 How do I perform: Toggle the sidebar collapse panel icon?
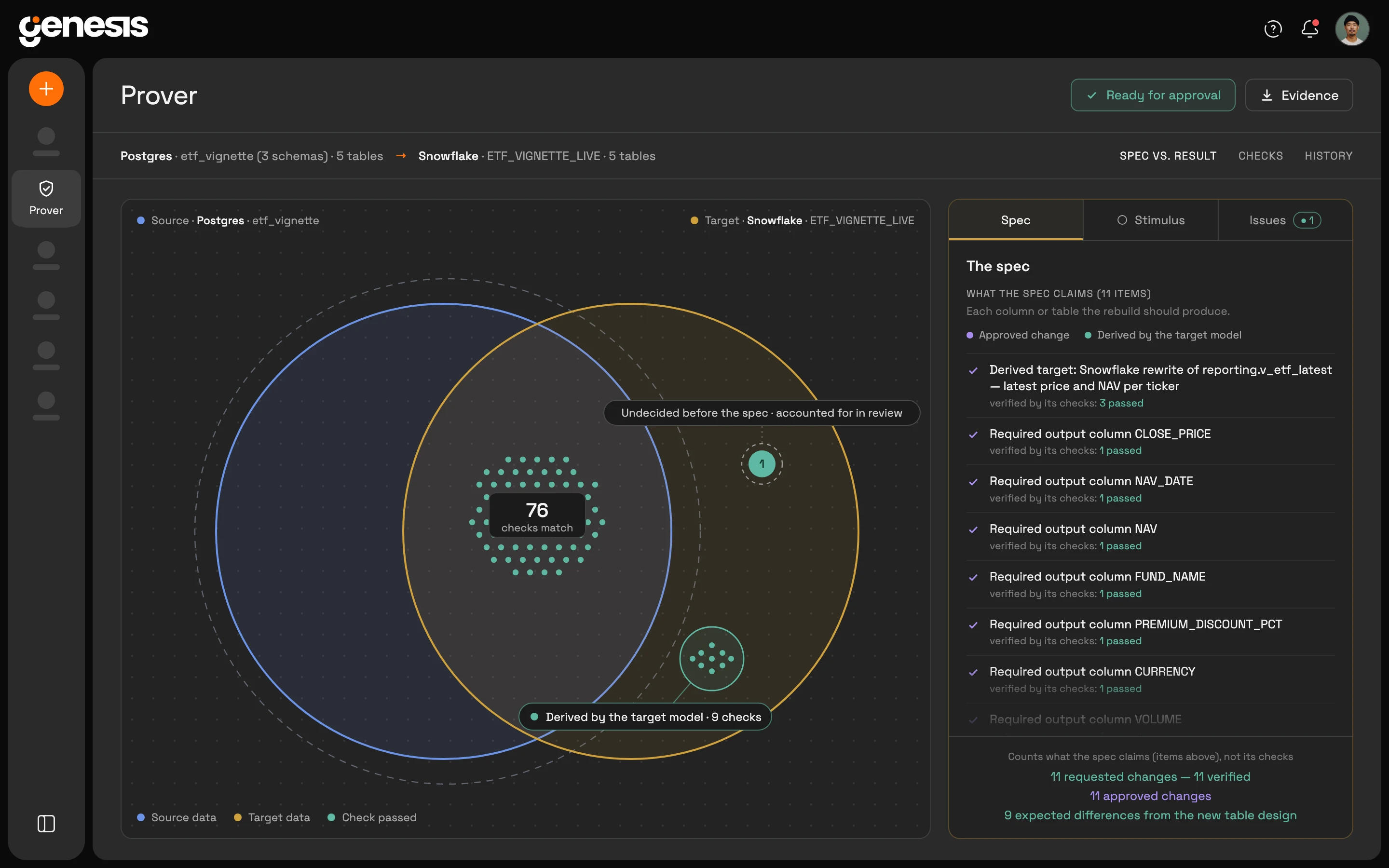46,823
